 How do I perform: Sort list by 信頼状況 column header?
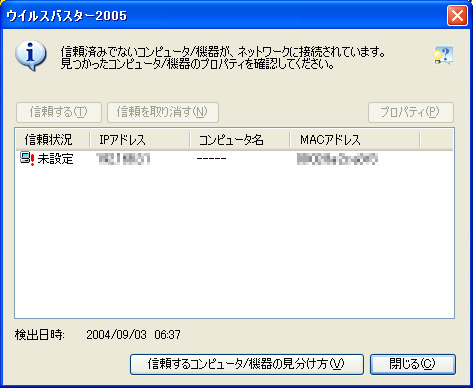(53, 140)
